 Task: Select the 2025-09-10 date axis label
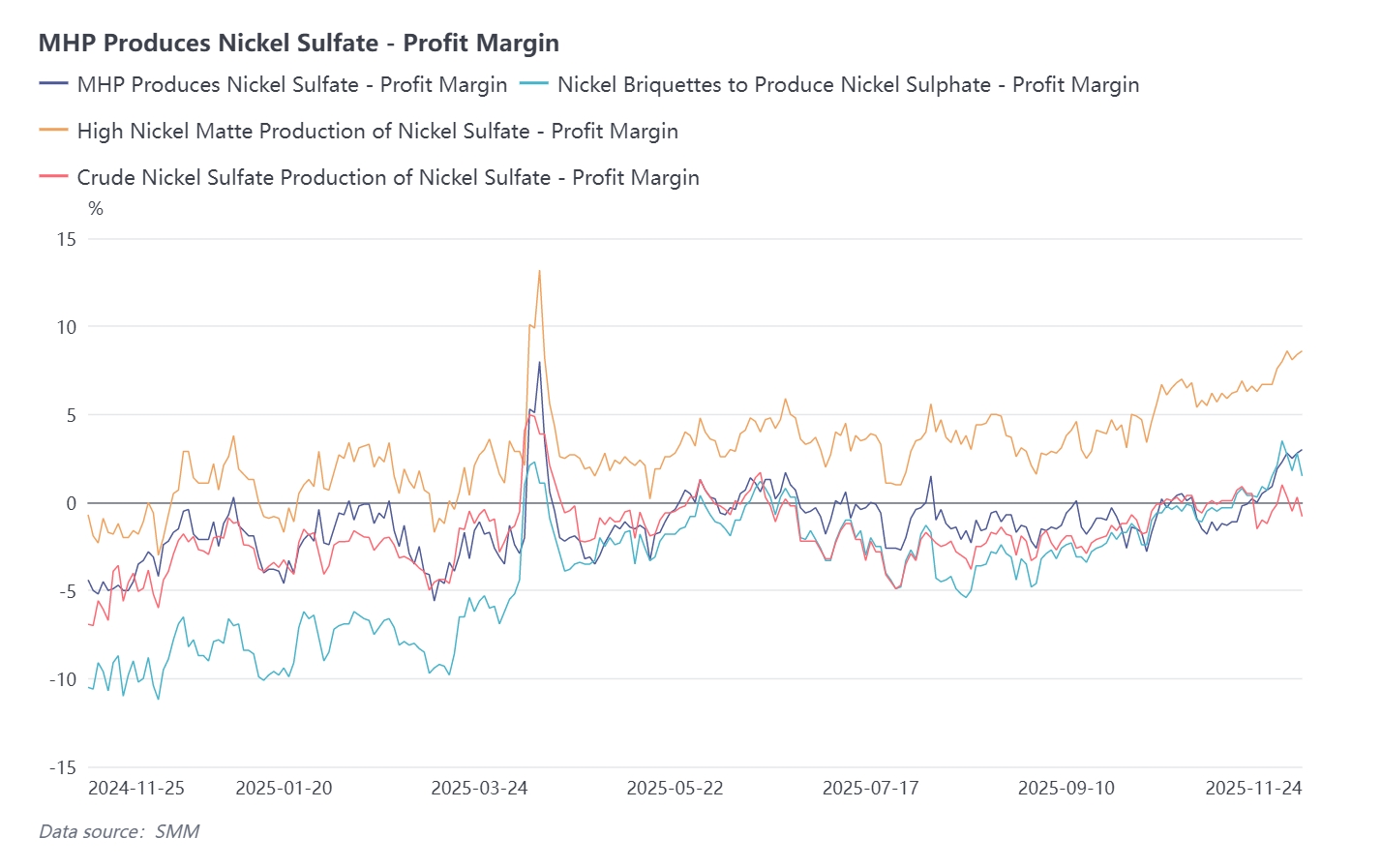(1066, 789)
